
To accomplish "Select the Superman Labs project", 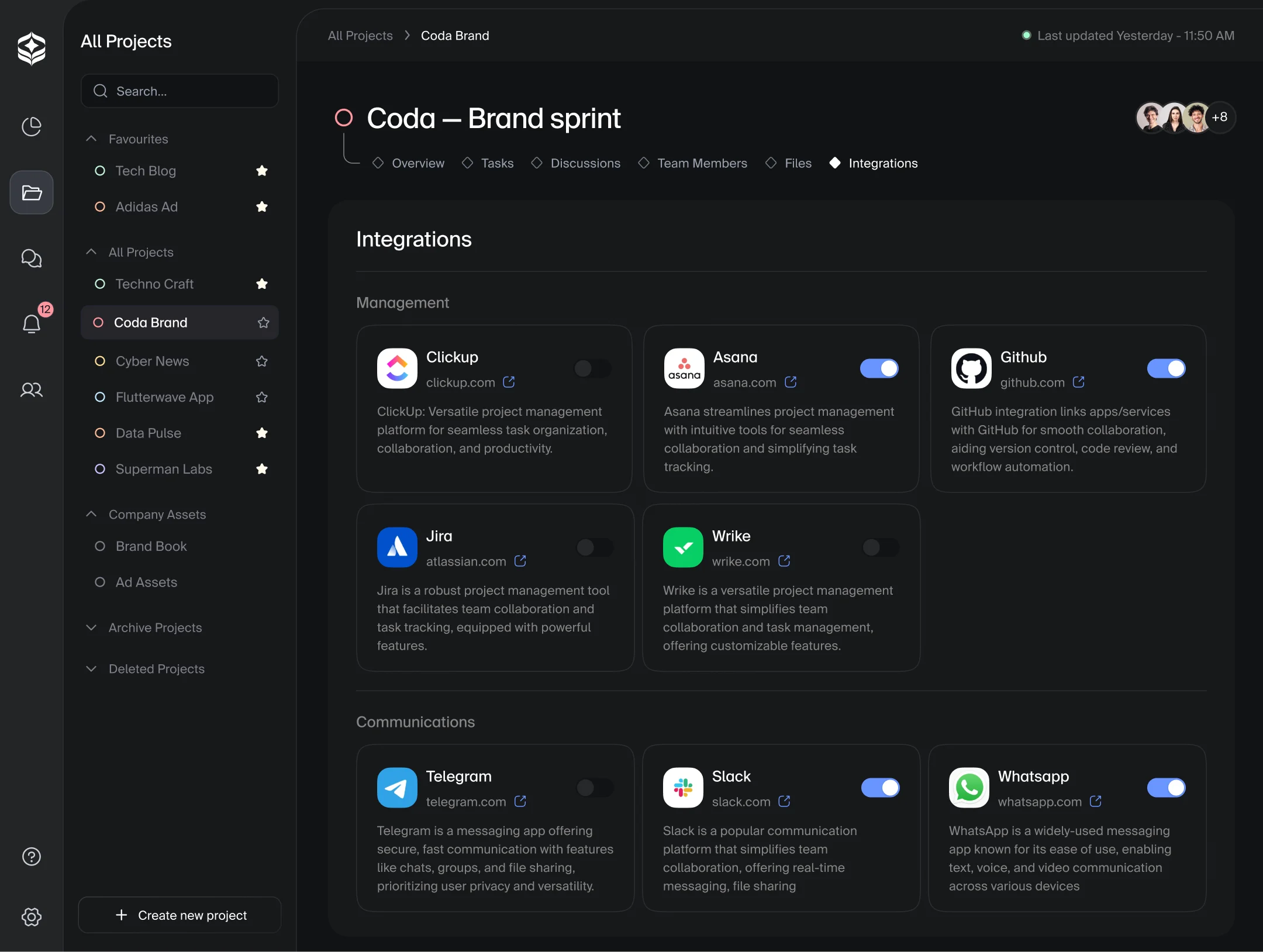I will point(164,469).
